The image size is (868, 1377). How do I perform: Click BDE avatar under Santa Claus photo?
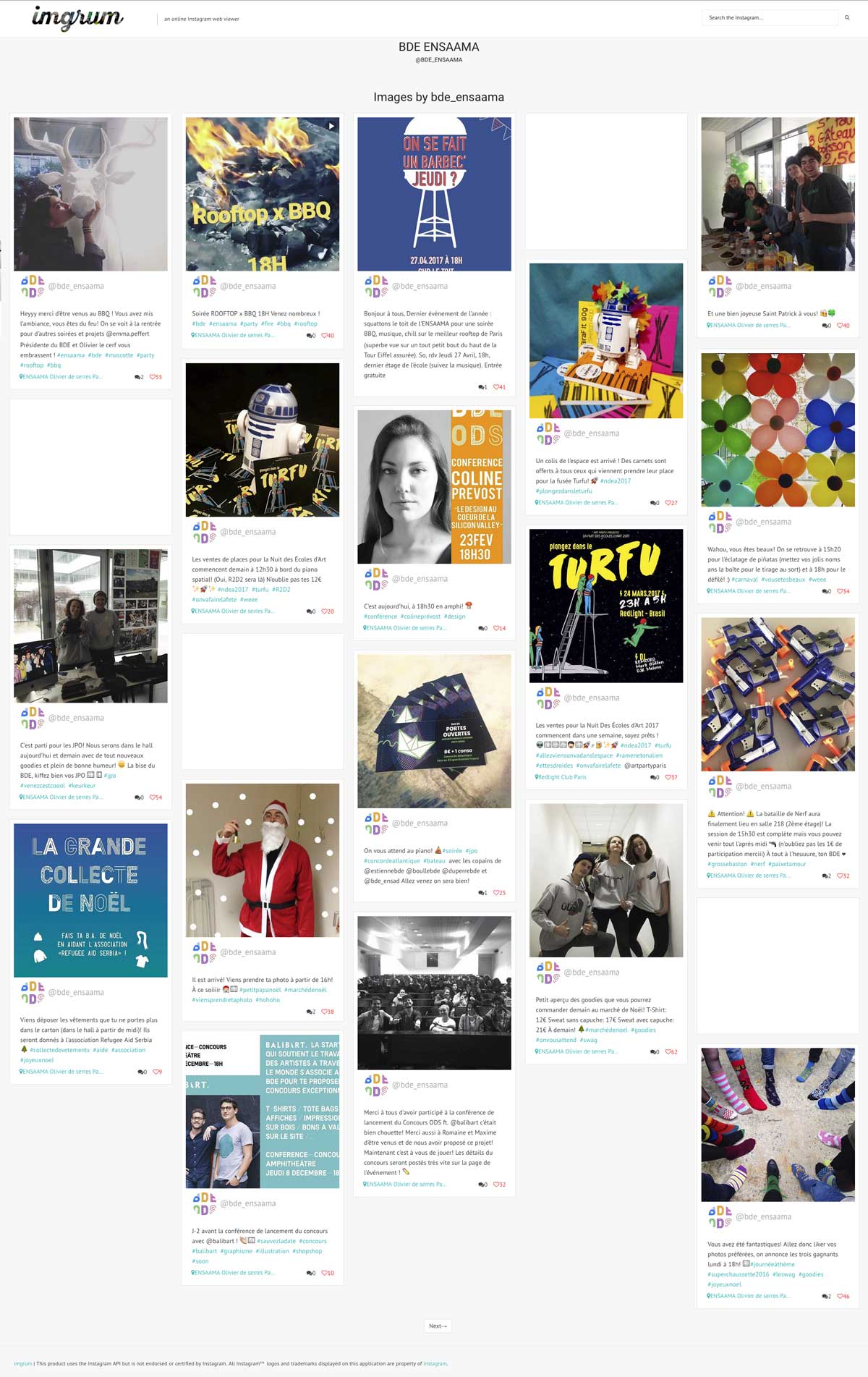(x=204, y=953)
